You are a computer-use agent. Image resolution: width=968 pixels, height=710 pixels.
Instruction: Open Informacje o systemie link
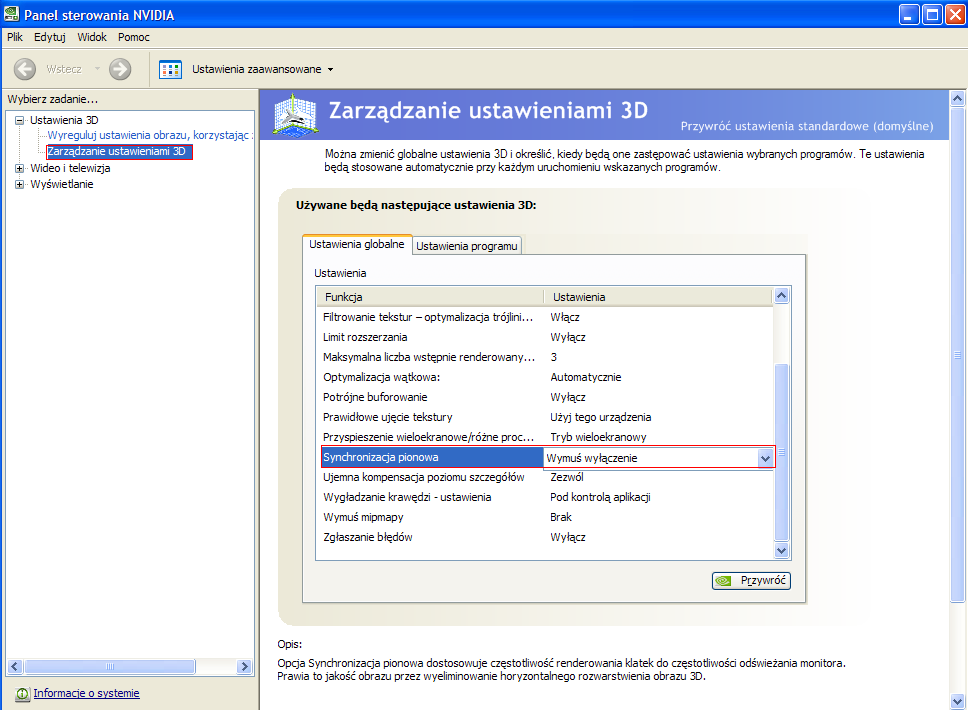[86, 693]
